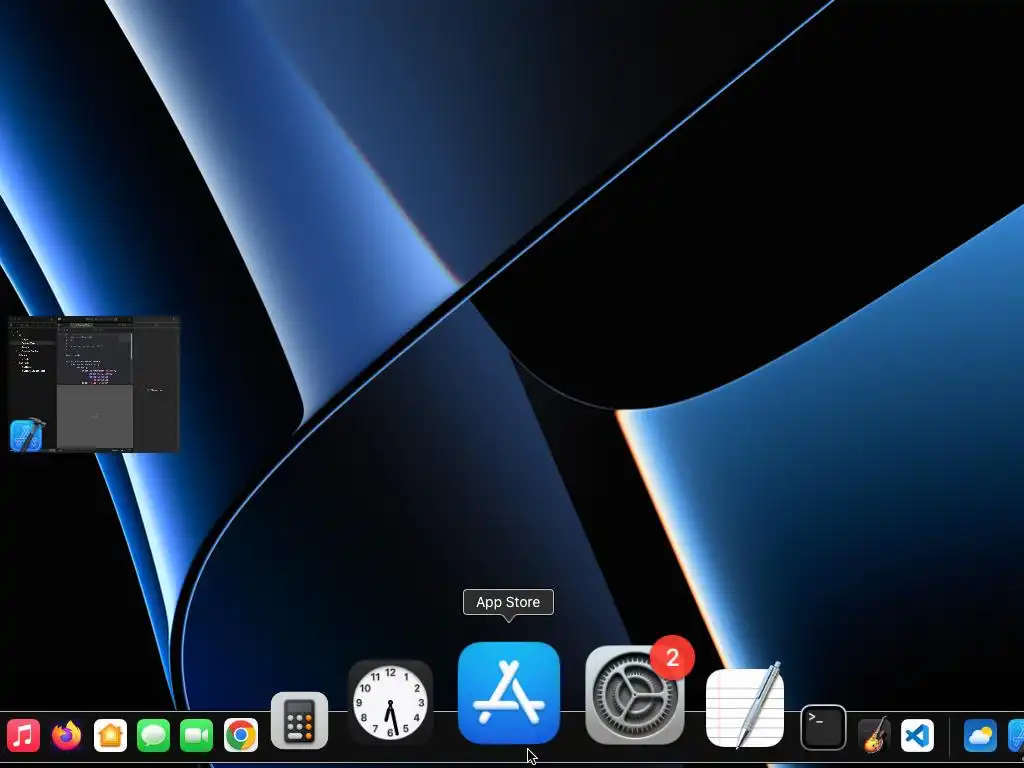Viewport: 1024px width, 768px height.
Task: Launch Terminal from the dock
Action: 824,728
